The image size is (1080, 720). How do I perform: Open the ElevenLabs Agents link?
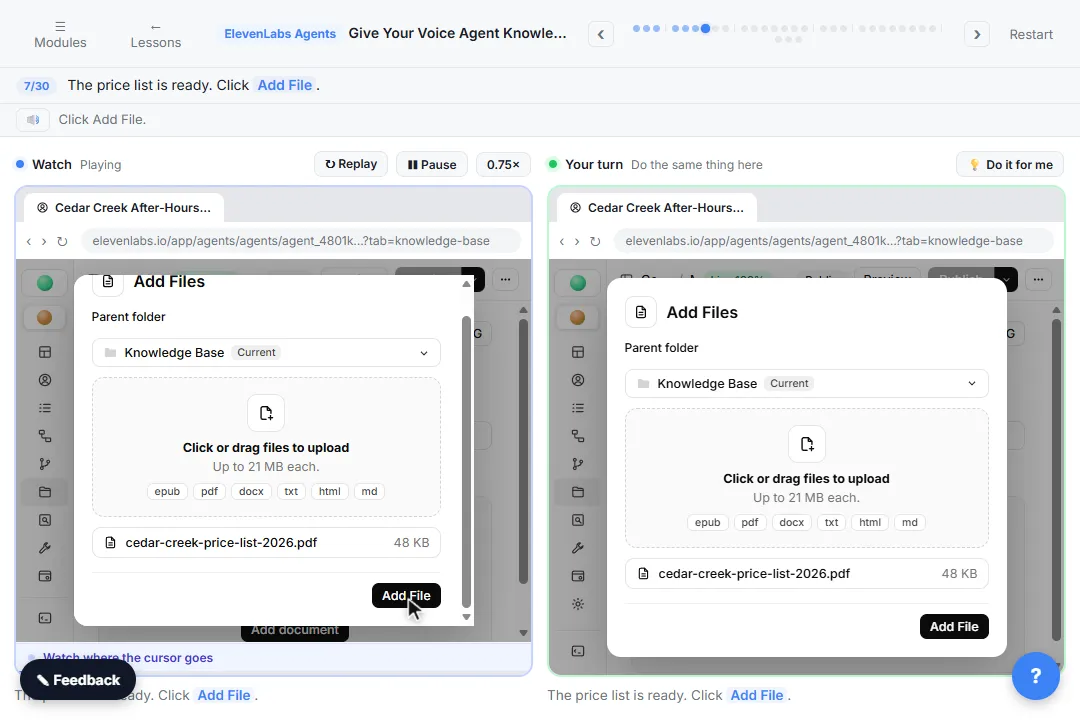[x=280, y=34]
